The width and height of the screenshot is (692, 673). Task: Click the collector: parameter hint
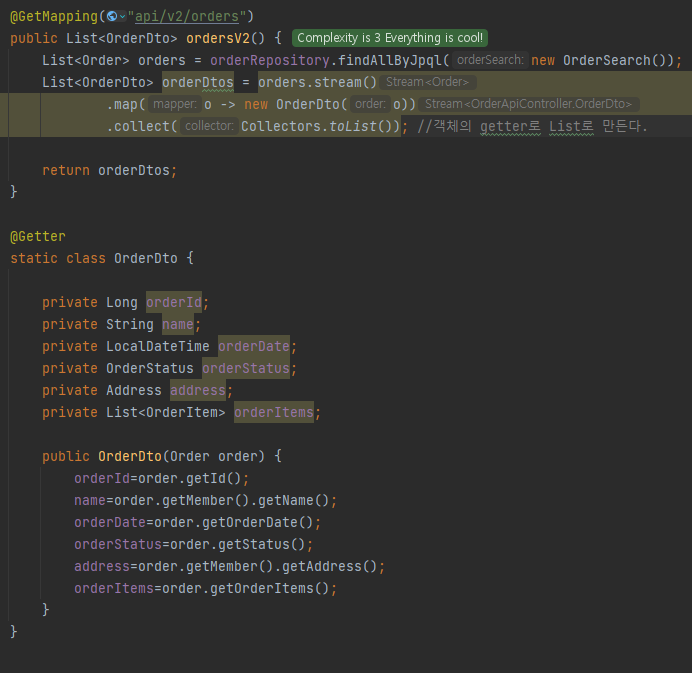tap(209, 126)
